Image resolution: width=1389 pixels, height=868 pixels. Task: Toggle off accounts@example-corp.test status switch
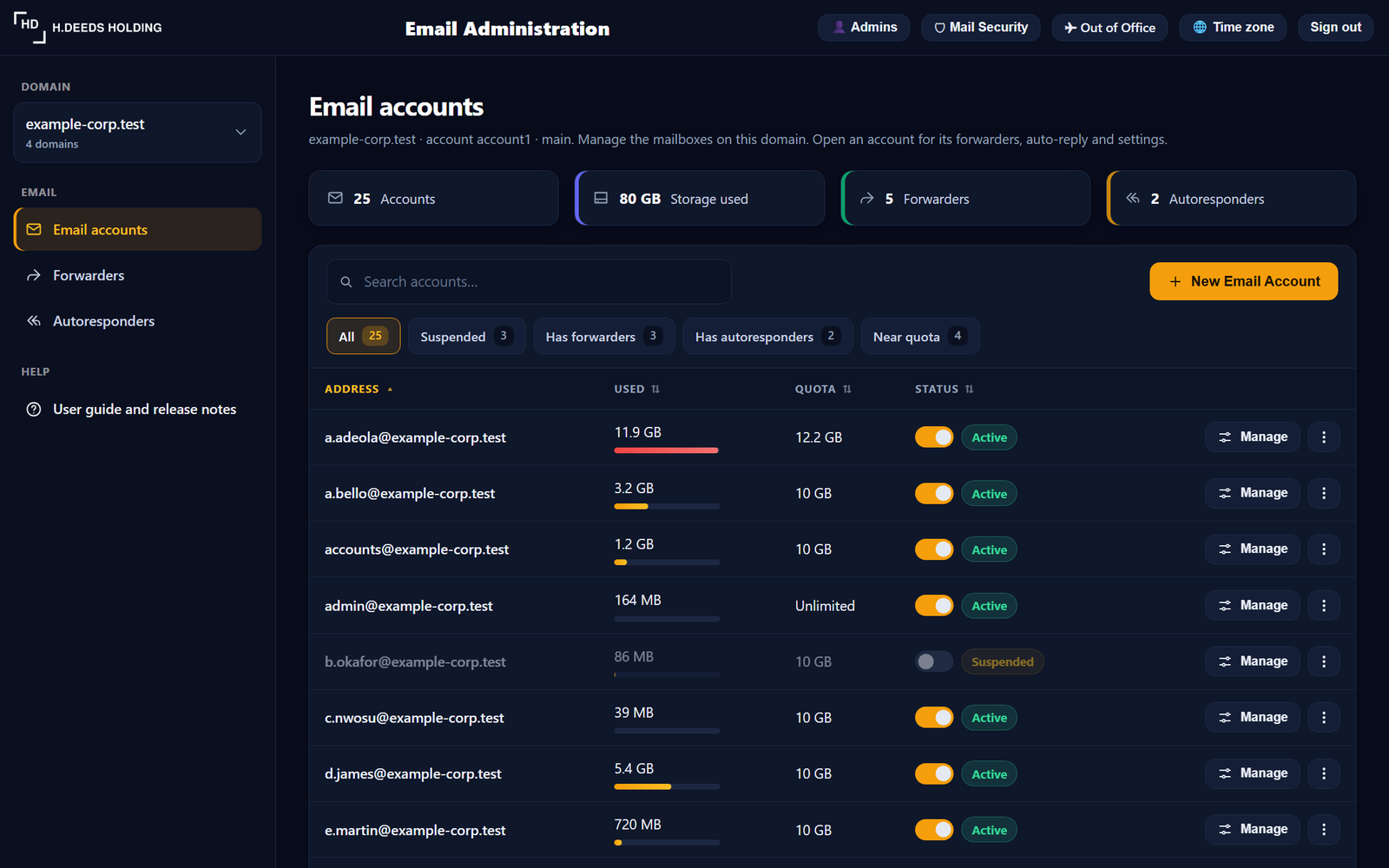coord(934,549)
